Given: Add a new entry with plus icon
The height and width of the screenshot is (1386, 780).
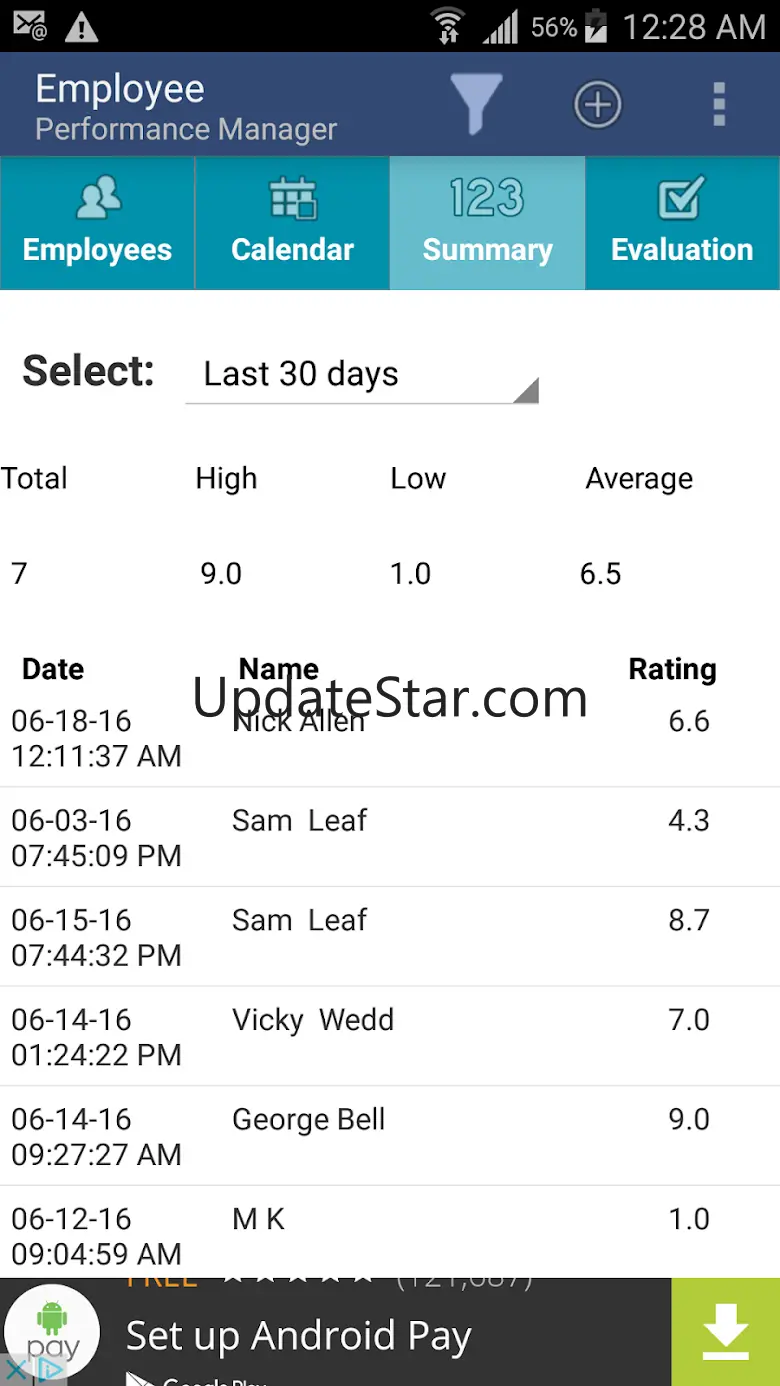Looking at the screenshot, I should pos(597,104).
